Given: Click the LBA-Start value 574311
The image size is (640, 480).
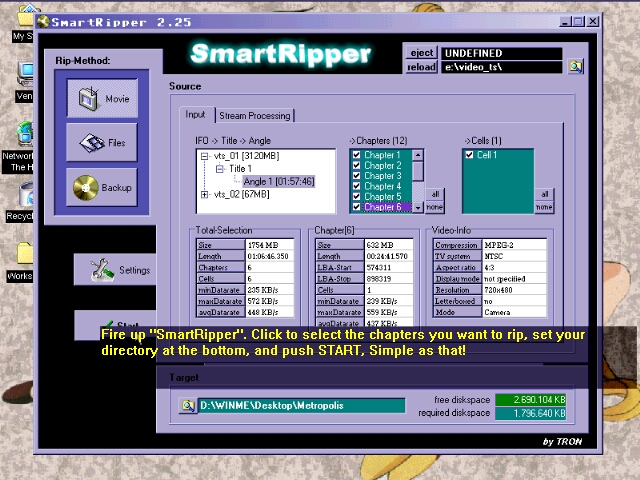Looking at the screenshot, I should point(389,267).
